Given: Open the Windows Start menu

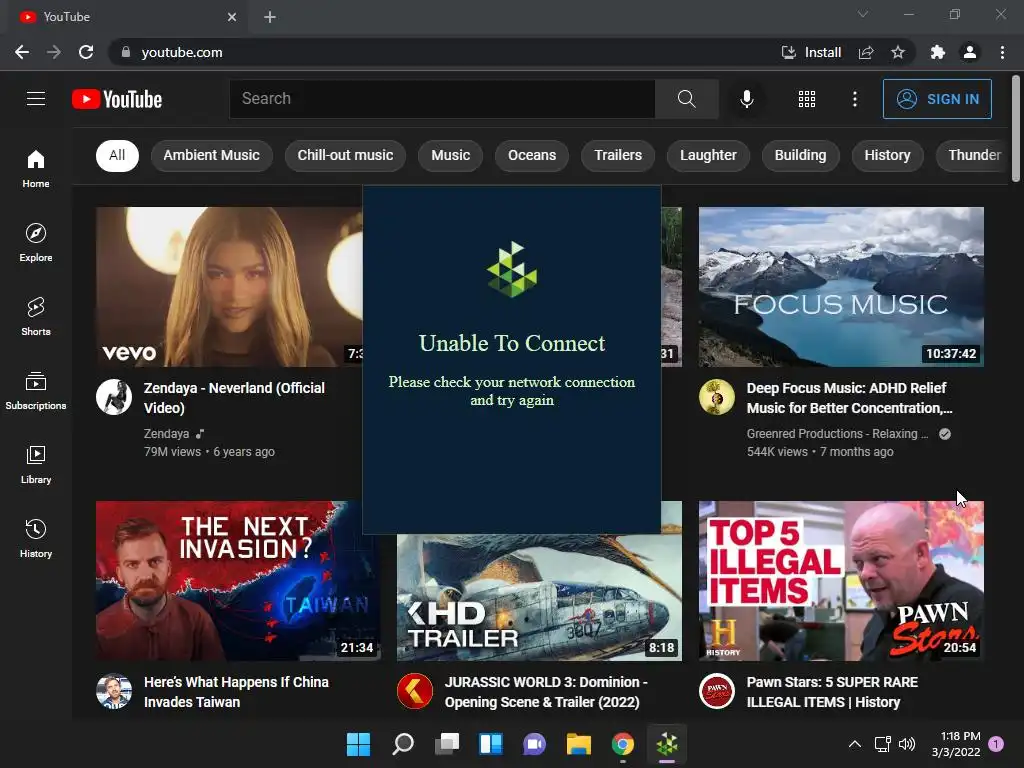Looking at the screenshot, I should [358, 744].
